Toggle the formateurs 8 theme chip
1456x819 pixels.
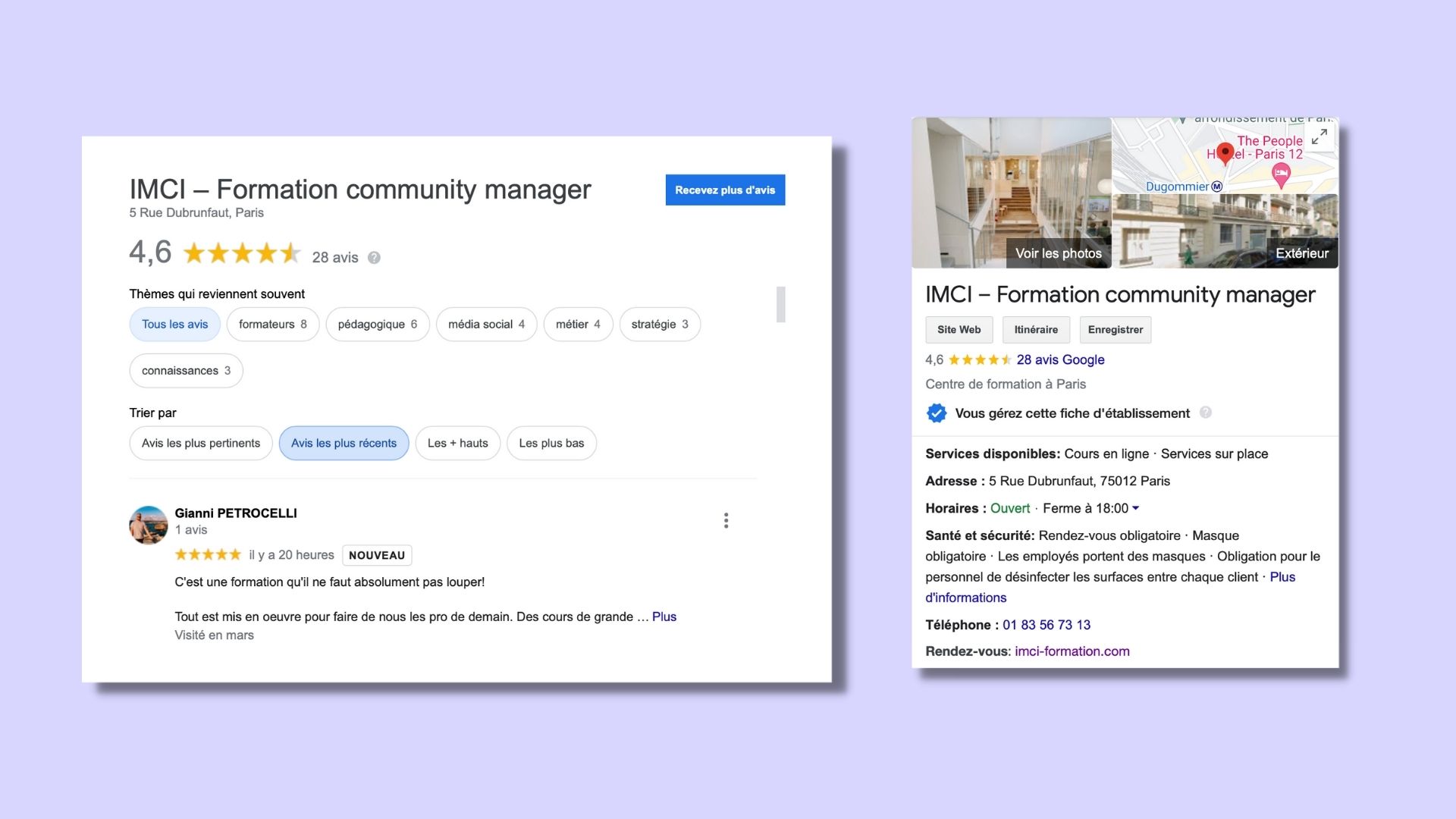(272, 325)
